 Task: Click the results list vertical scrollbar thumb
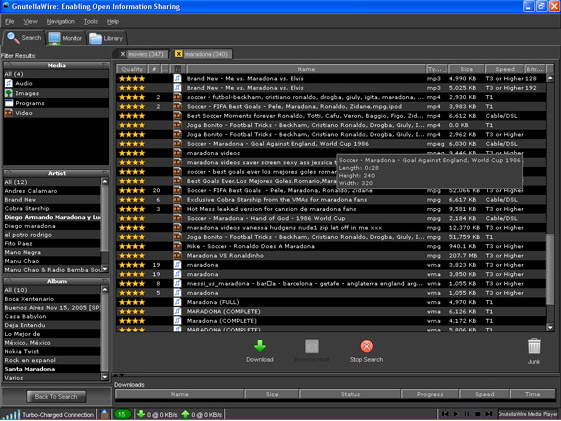click(550, 269)
